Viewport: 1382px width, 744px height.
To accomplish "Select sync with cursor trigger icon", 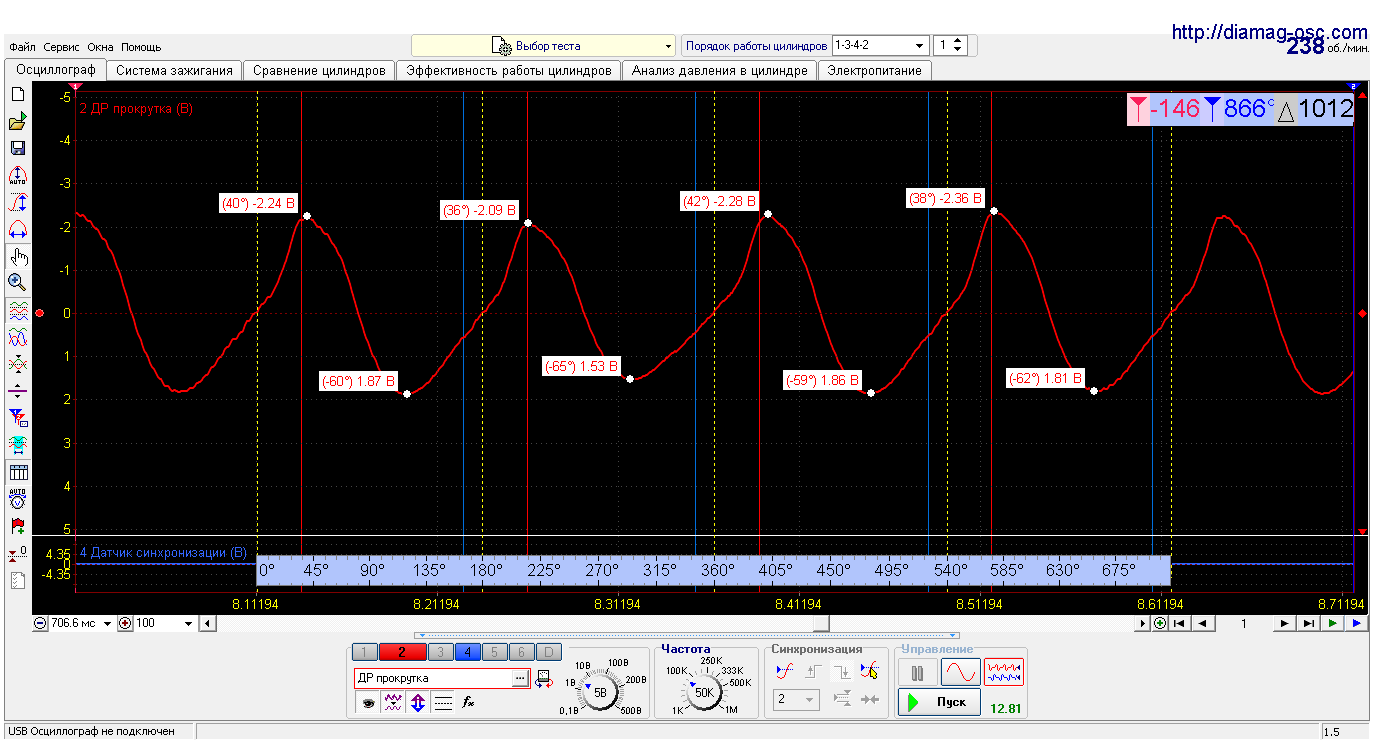I will click(869, 671).
